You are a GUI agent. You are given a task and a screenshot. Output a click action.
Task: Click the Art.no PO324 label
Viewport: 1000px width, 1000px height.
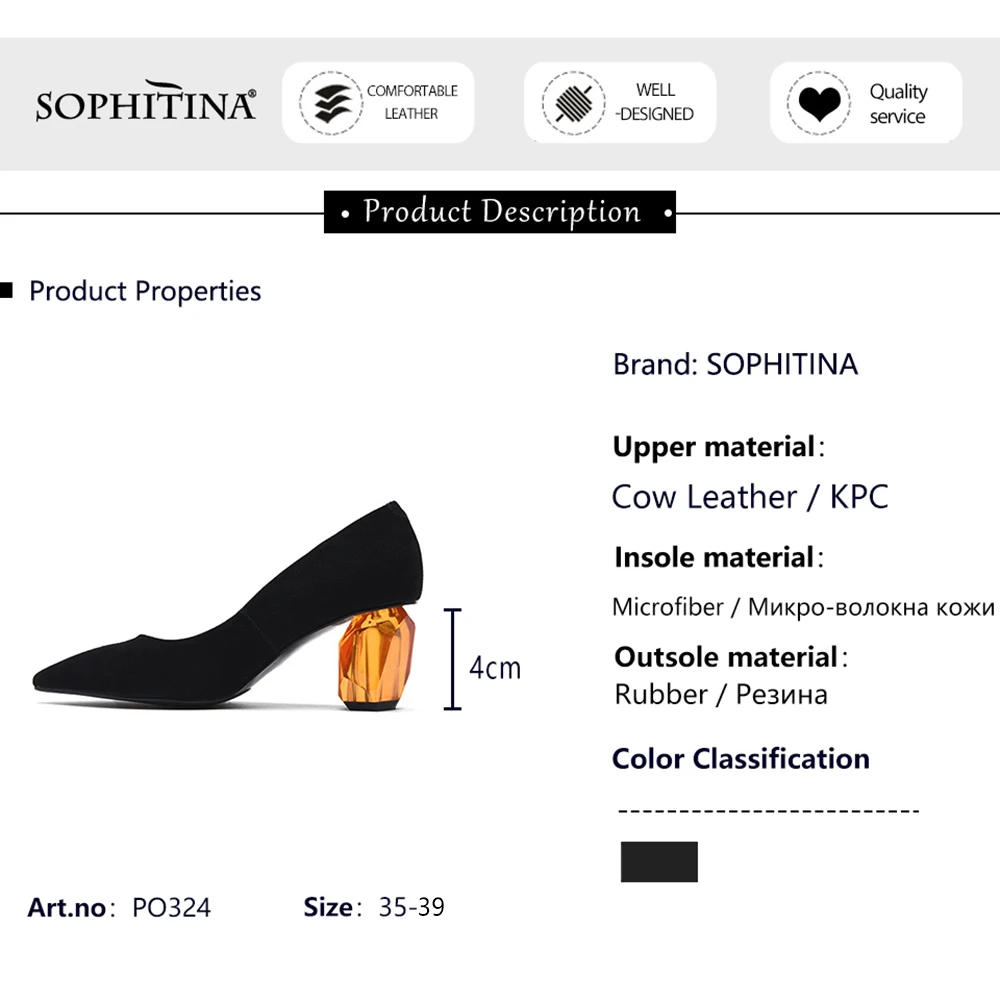pos(119,908)
